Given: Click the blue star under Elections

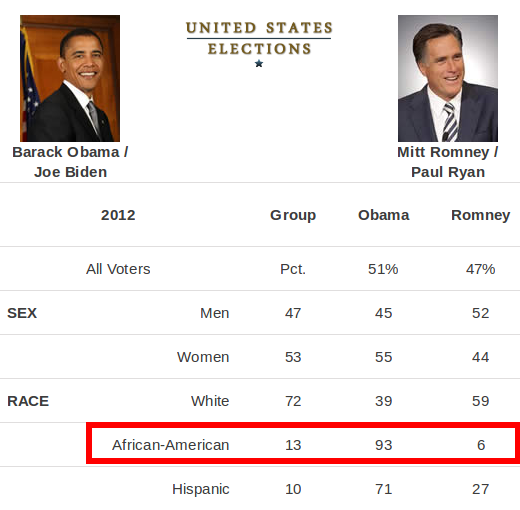Looking at the screenshot, I should click(259, 63).
